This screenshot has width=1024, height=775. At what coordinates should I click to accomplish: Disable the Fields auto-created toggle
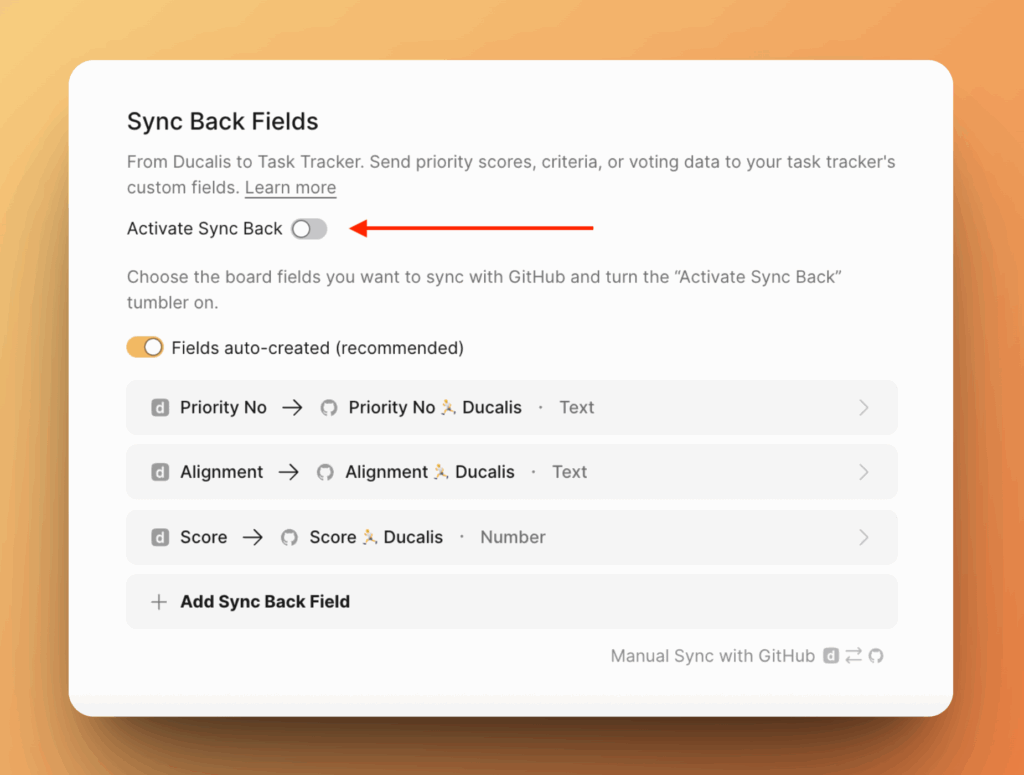click(x=145, y=348)
